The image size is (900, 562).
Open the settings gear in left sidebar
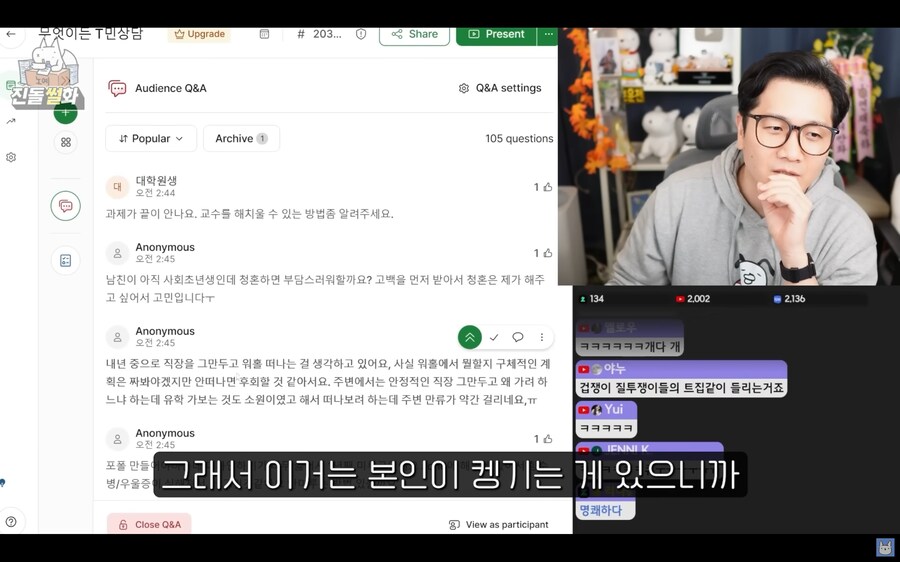11,157
